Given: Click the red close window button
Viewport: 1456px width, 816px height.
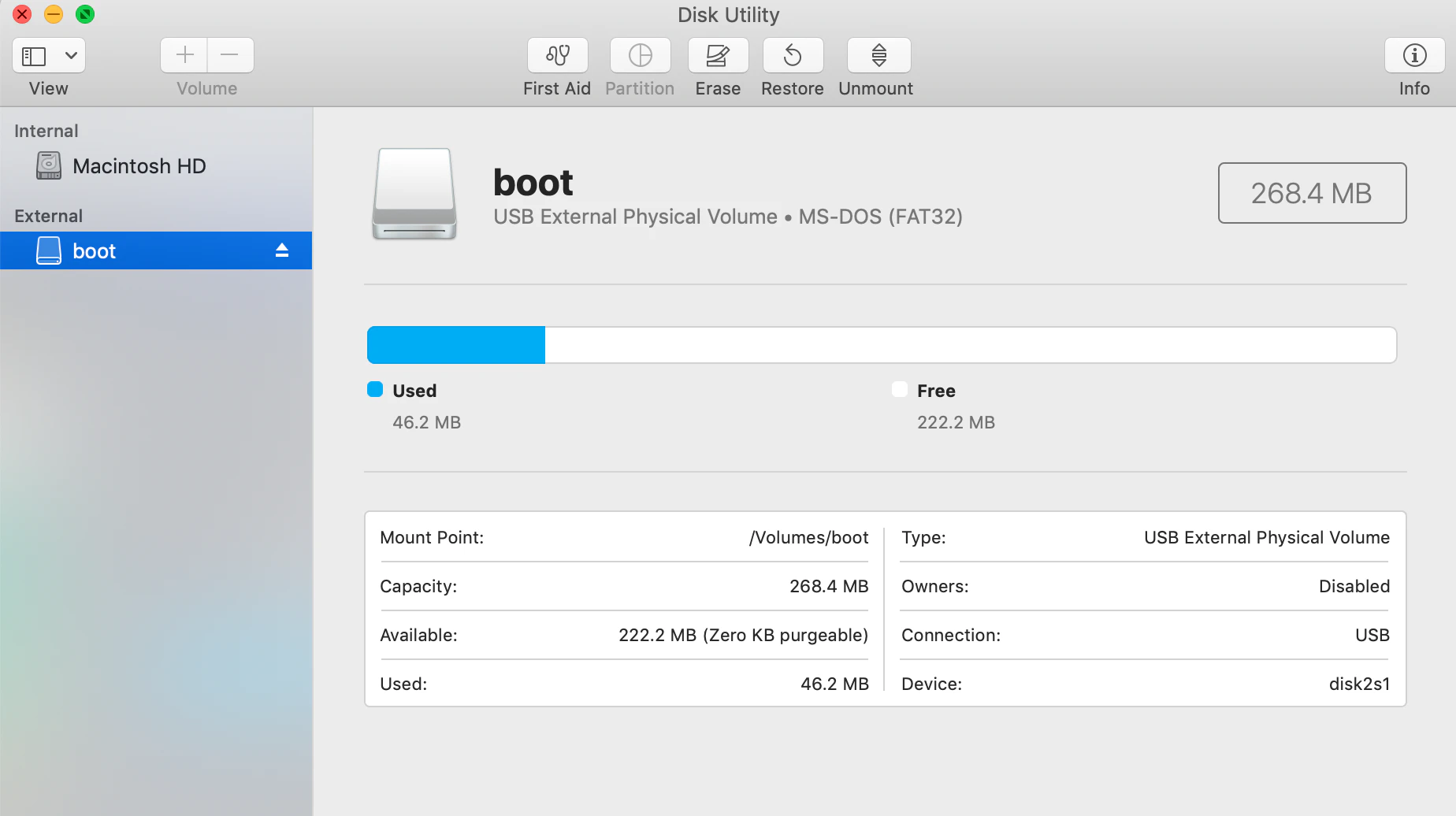Looking at the screenshot, I should (x=22, y=14).
